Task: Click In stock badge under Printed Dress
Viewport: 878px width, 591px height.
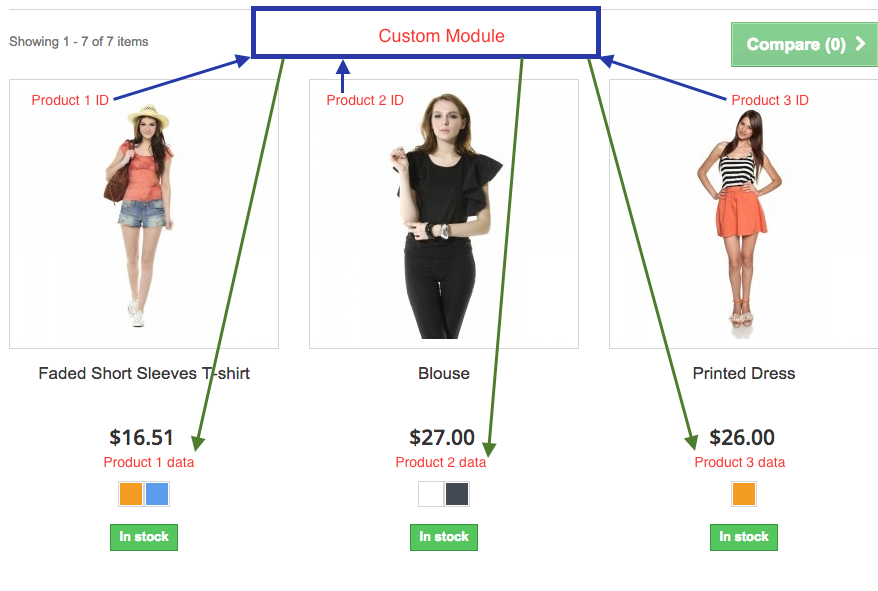Action: 744,537
